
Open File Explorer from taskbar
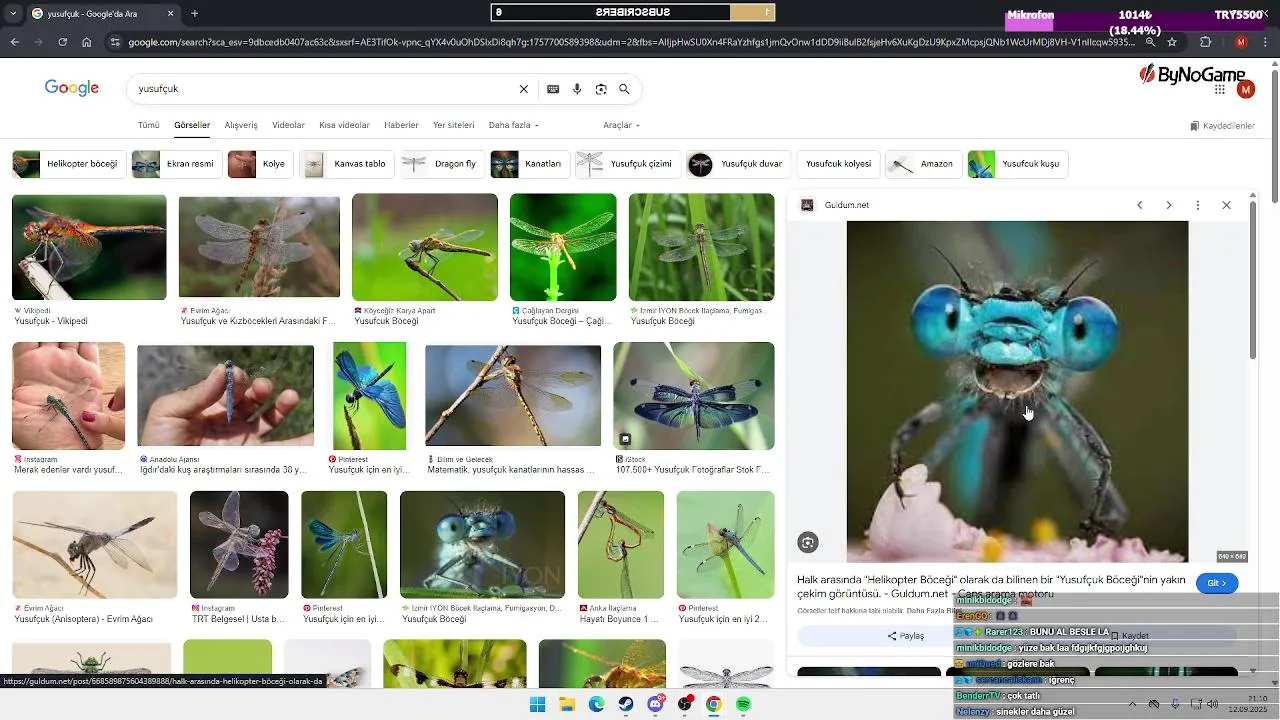point(567,704)
